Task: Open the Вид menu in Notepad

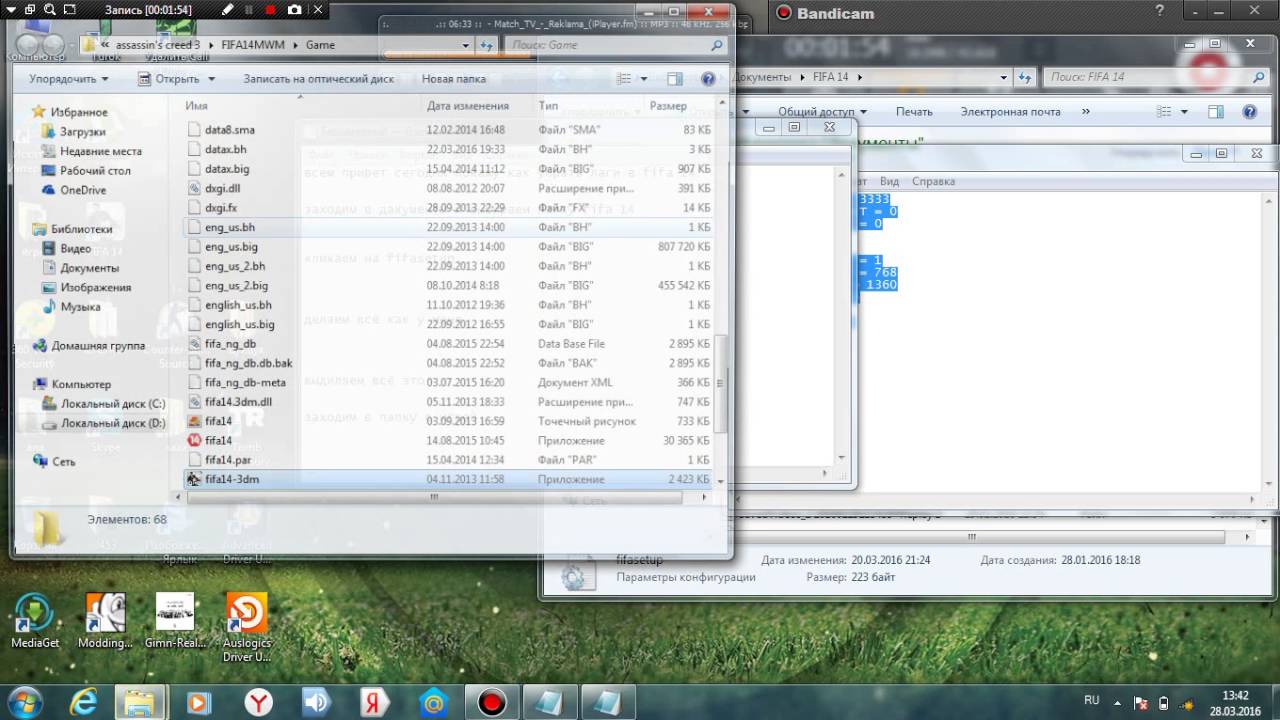Action: [x=890, y=182]
